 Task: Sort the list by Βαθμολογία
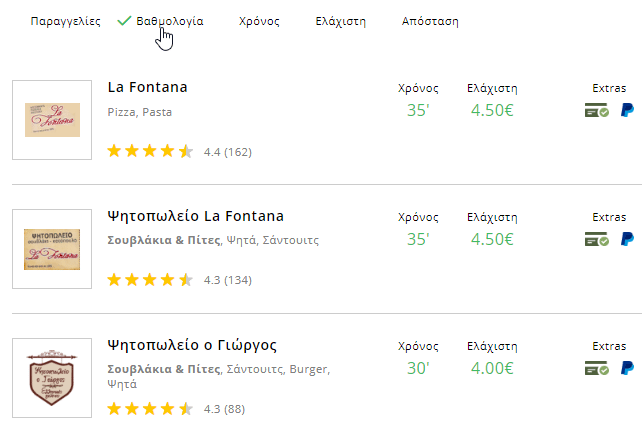(x=170, y=21)
